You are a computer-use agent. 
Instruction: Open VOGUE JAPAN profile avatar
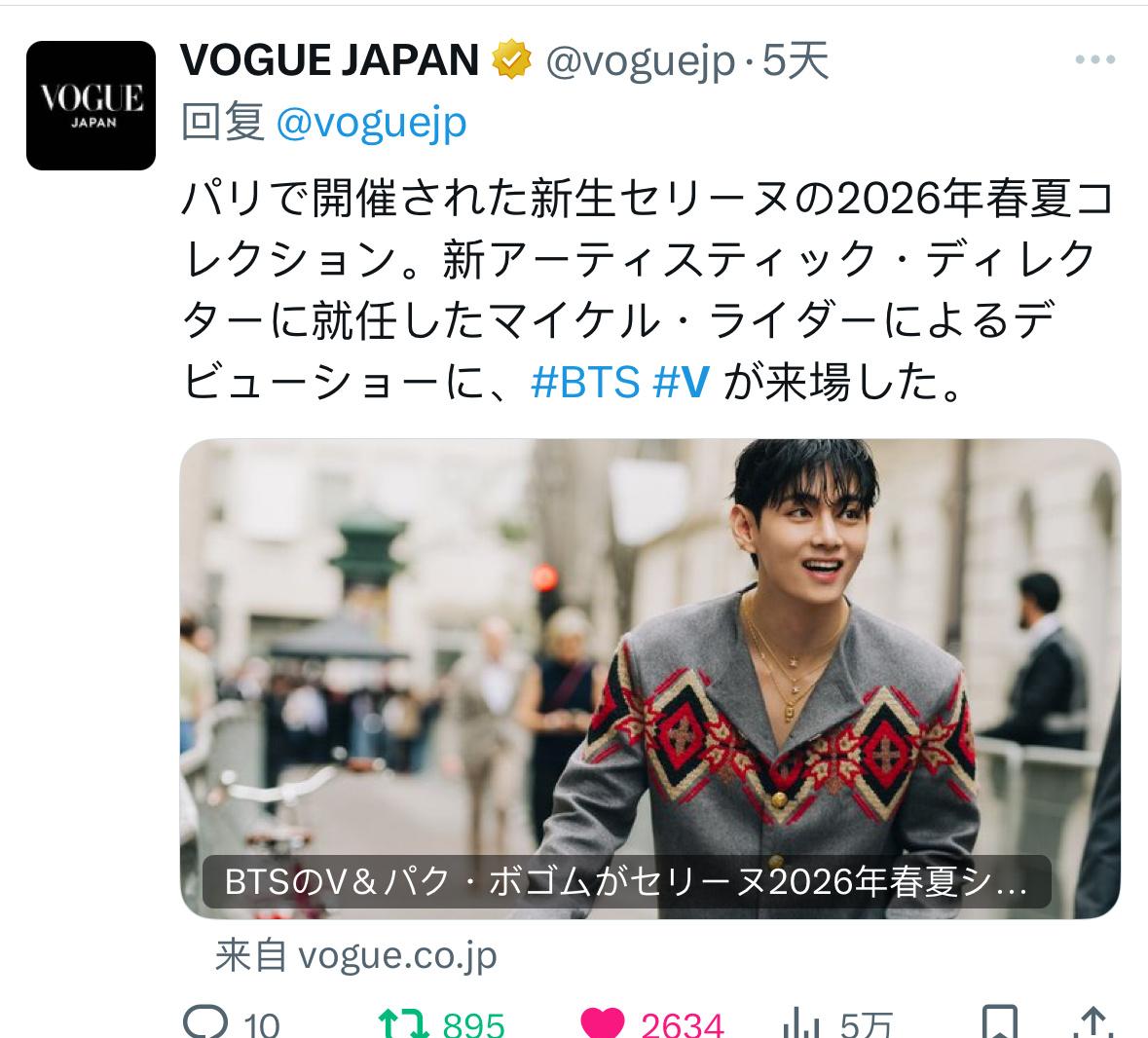pos(91,105)
